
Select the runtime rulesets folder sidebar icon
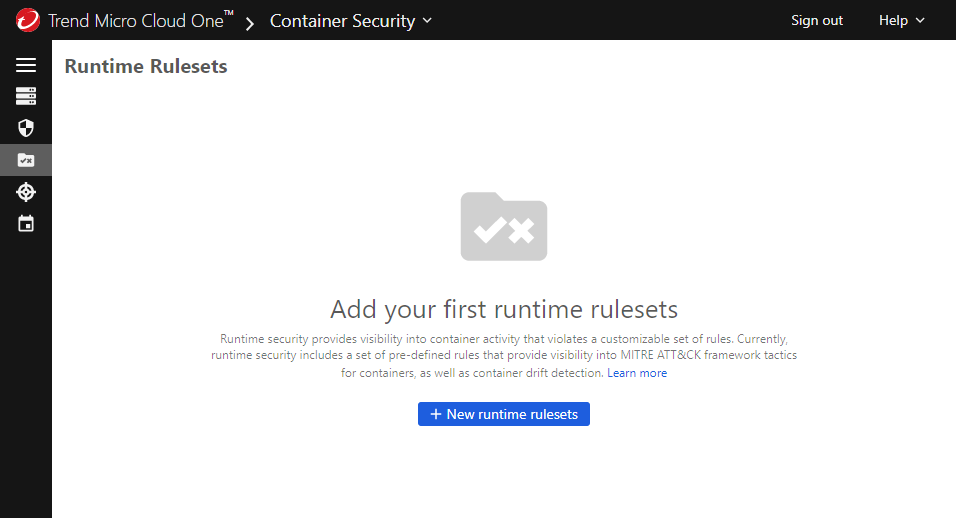point(26,160)
